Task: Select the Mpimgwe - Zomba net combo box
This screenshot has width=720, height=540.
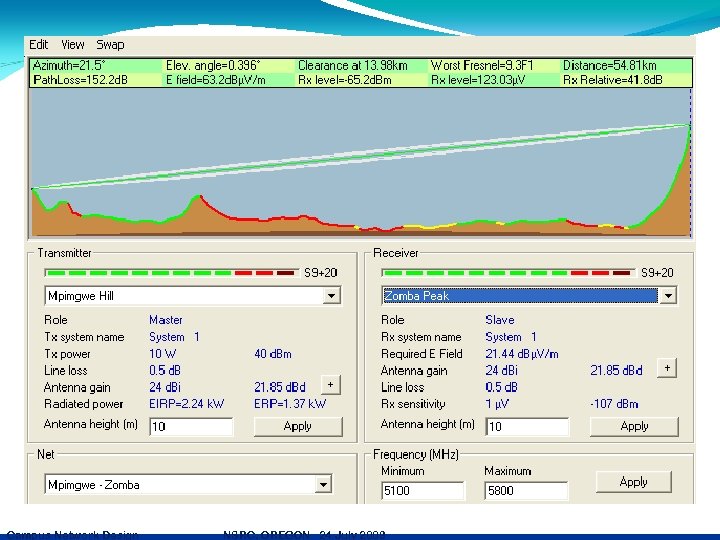Action: 188,484
